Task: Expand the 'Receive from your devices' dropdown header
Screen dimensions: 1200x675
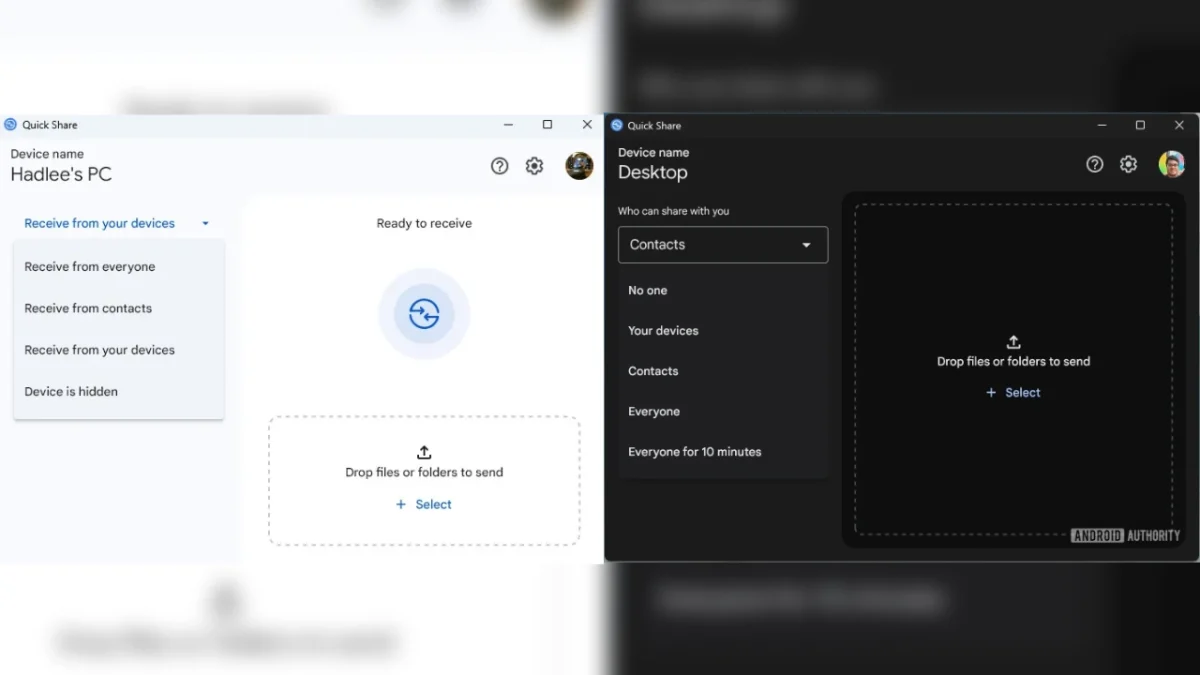Action: pyautogui.click(x=117, y=224)
